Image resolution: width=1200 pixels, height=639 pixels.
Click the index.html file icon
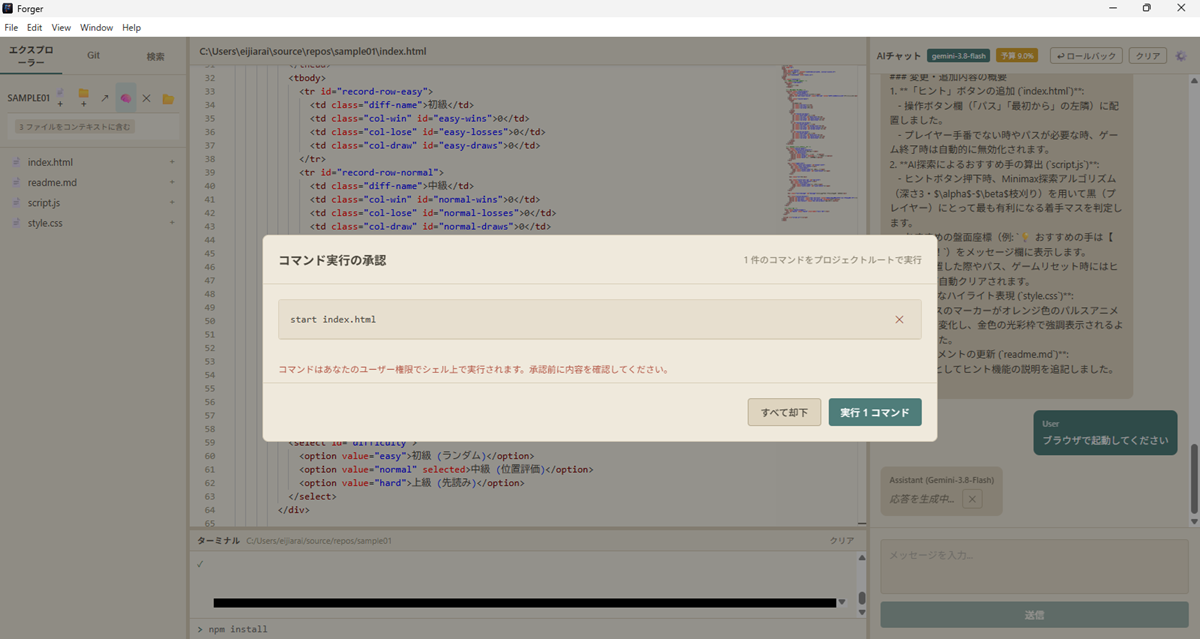(16, 162)
